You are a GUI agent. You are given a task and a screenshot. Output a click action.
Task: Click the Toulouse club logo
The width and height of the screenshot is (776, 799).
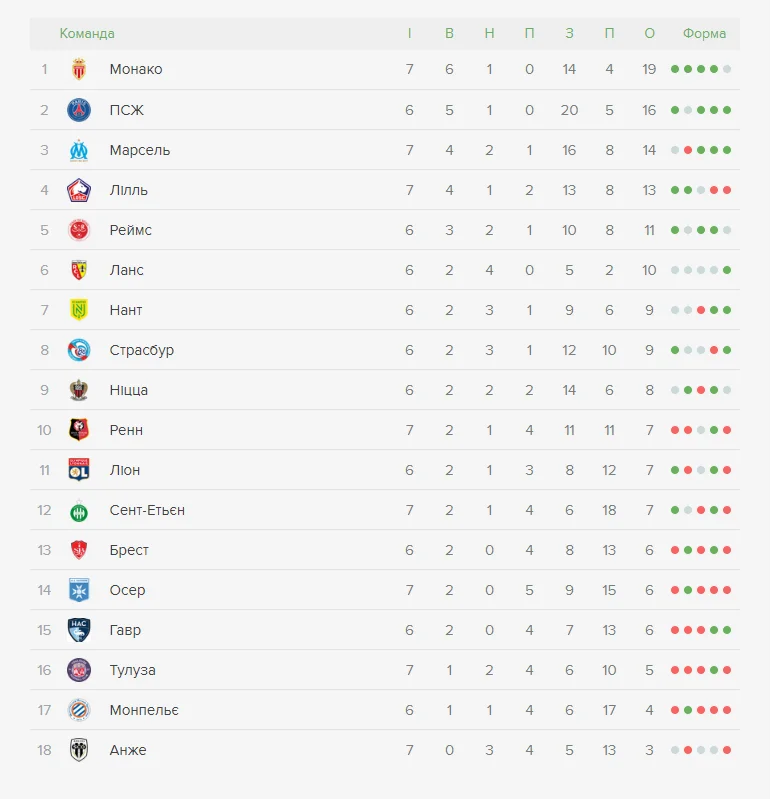(79, 670)
